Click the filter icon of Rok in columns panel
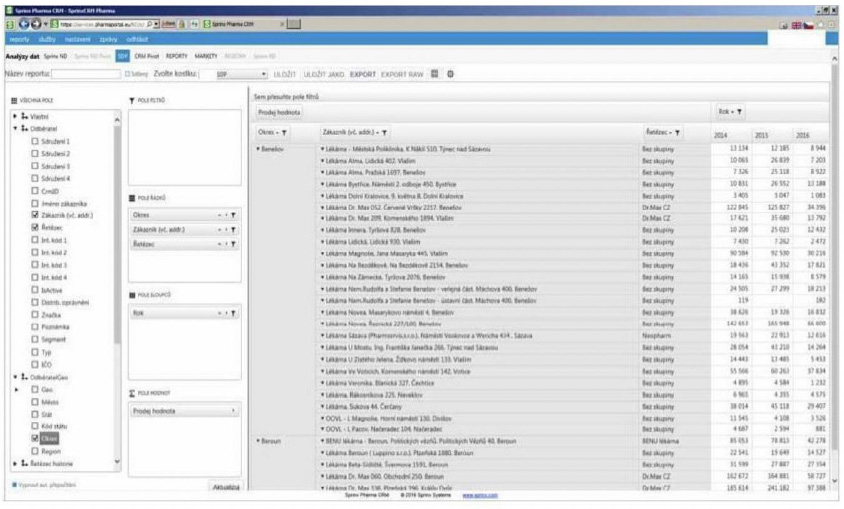 coord(234,313)
